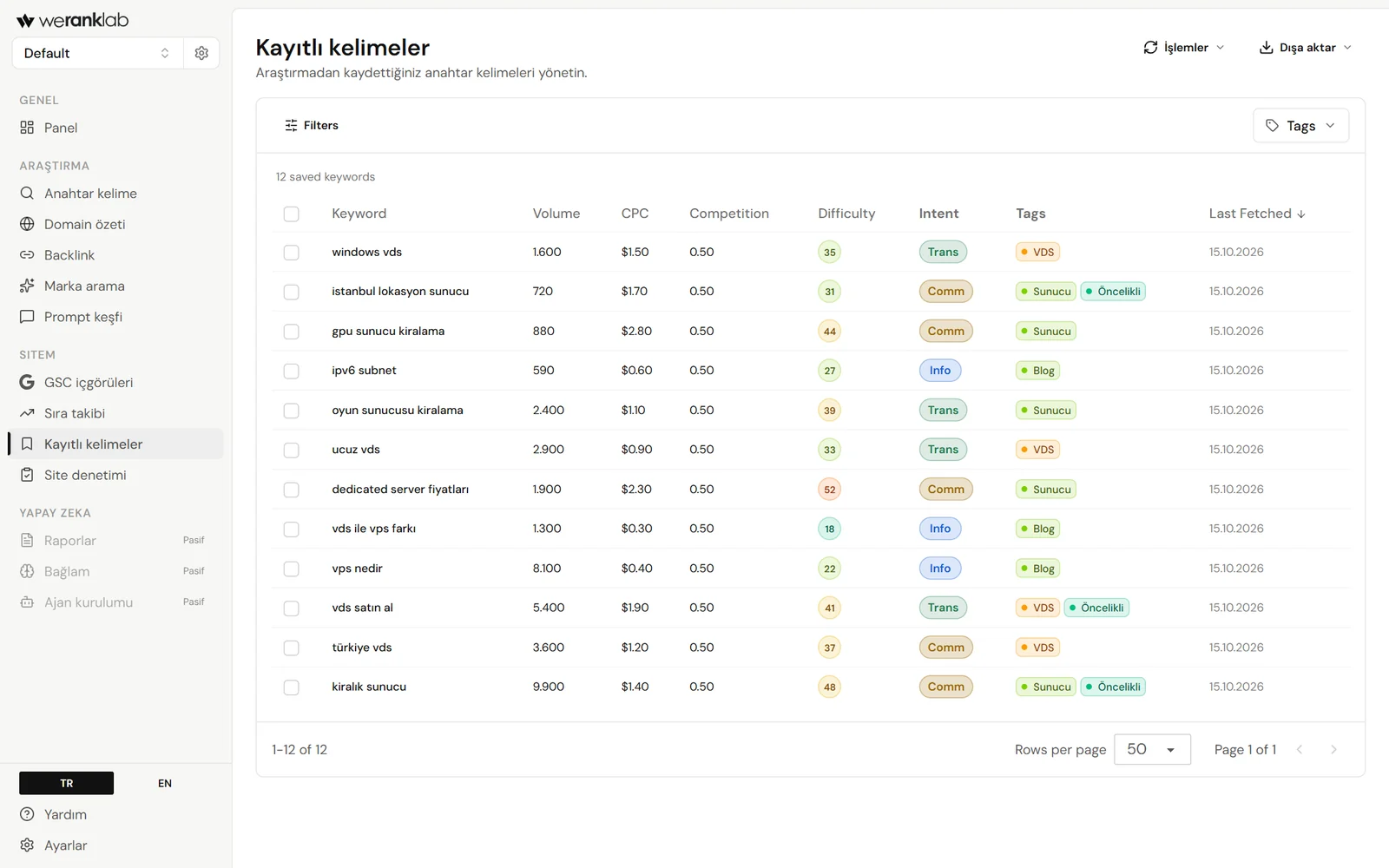Open the Tags filter dropdown
1389x868 pixels.
coord(1300,126)
